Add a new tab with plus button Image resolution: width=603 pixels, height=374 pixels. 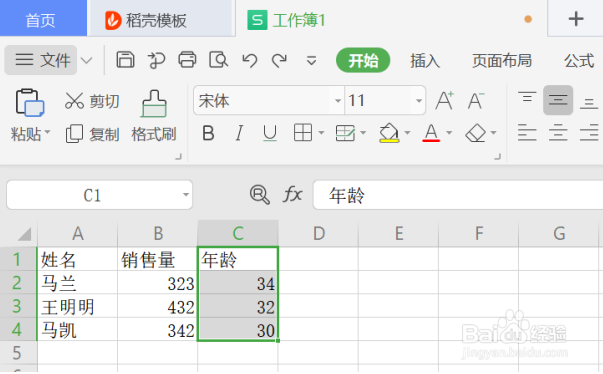pos(576,18)
